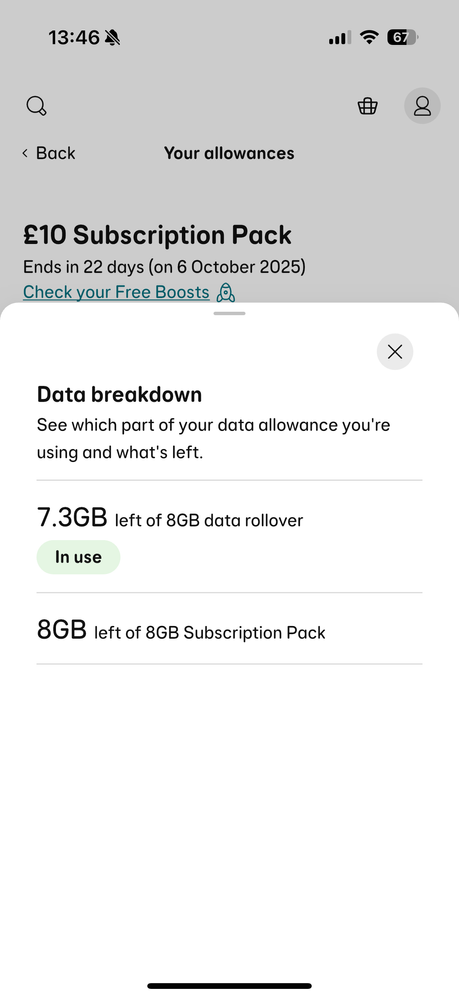Tap the search magnifier icon
The image size is (459, 998).
click(36, 106)
